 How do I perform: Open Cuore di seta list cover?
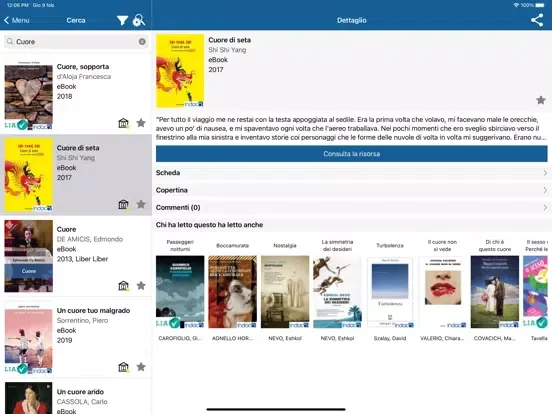tap(29, 175)
